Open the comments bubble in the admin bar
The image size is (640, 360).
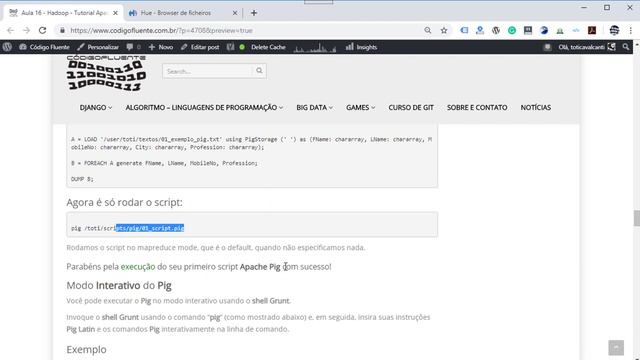click(133, 47)
